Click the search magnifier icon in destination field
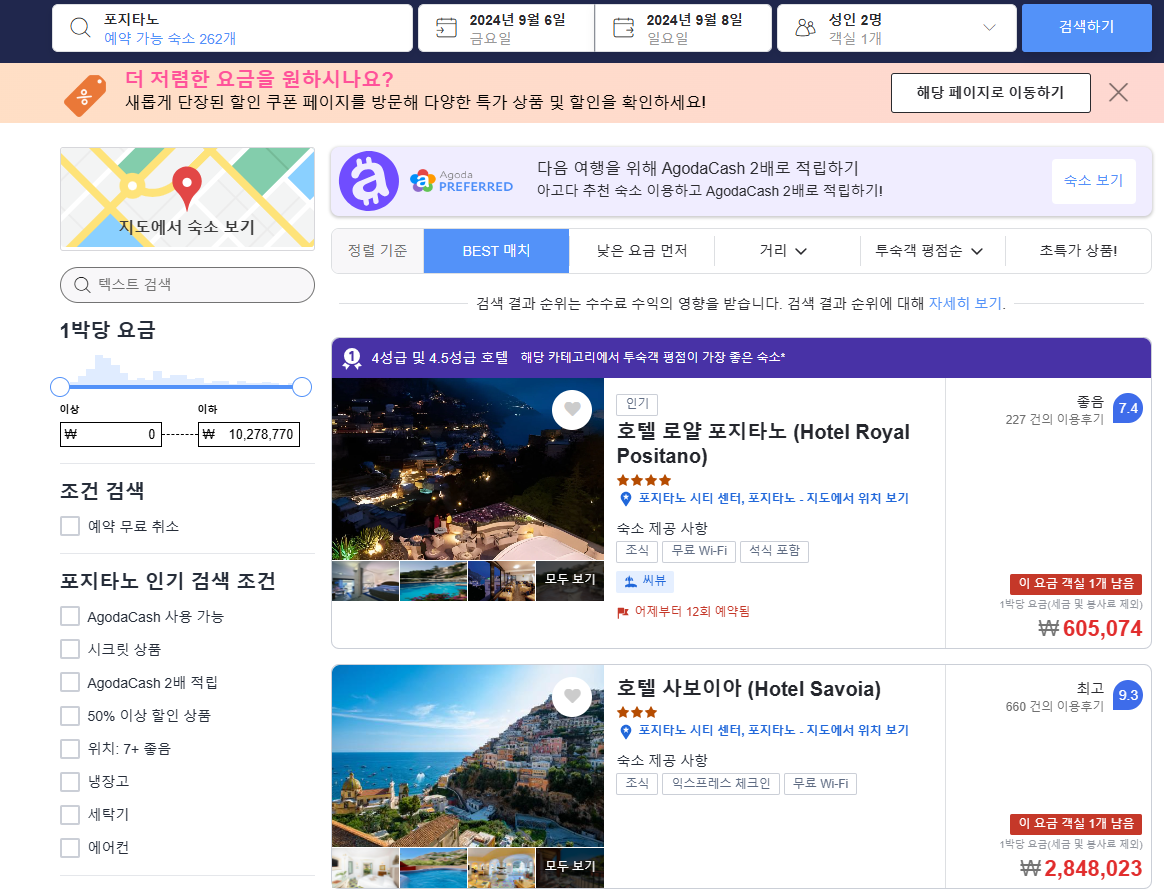This screenshot has width=1164, height=892. coord(79,27)
